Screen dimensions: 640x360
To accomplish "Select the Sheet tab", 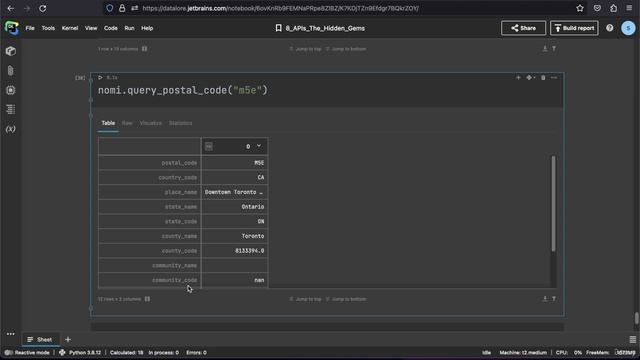I will click(40, 339).
